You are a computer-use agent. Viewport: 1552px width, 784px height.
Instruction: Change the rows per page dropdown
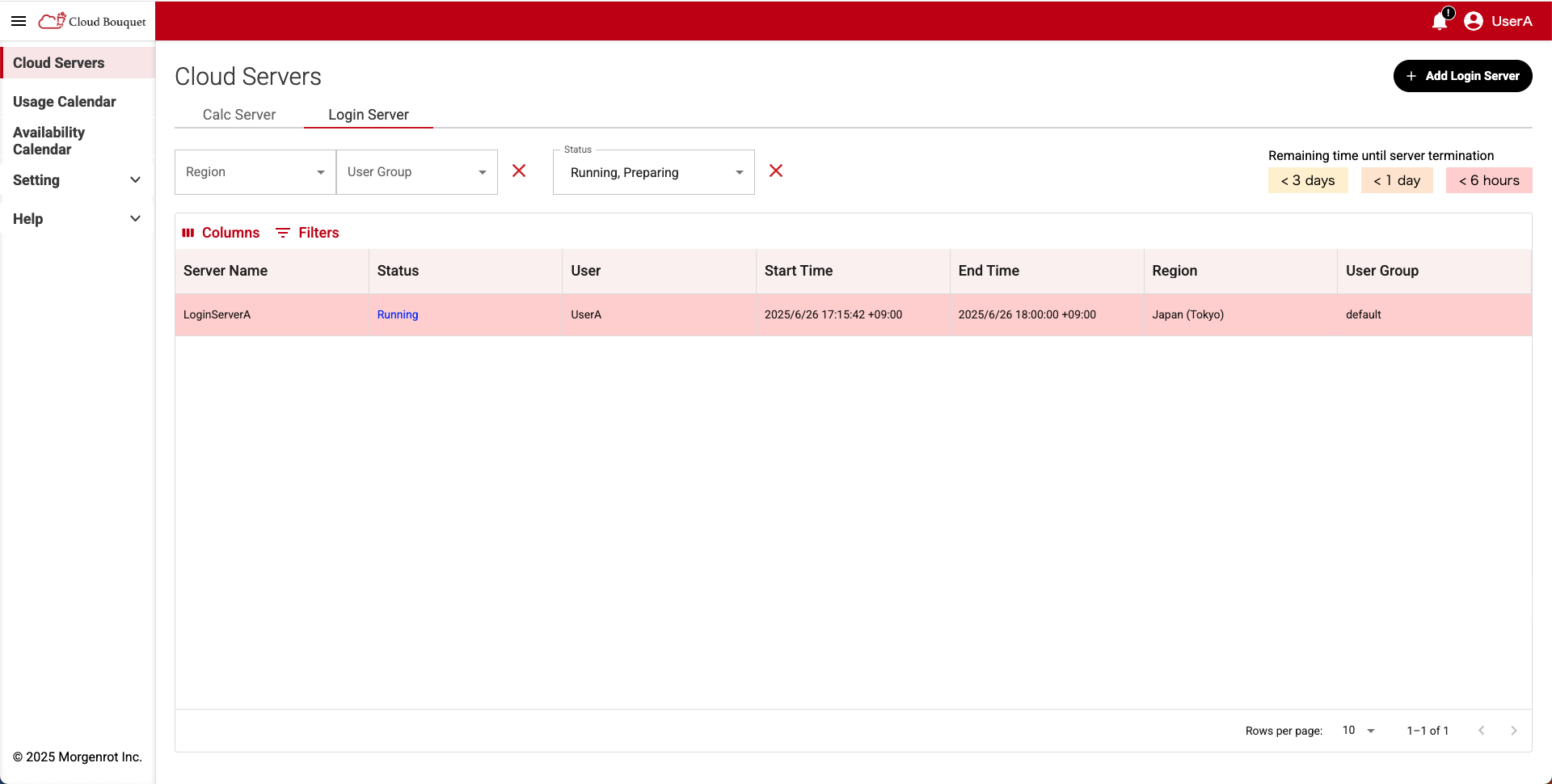(1359, 730)
